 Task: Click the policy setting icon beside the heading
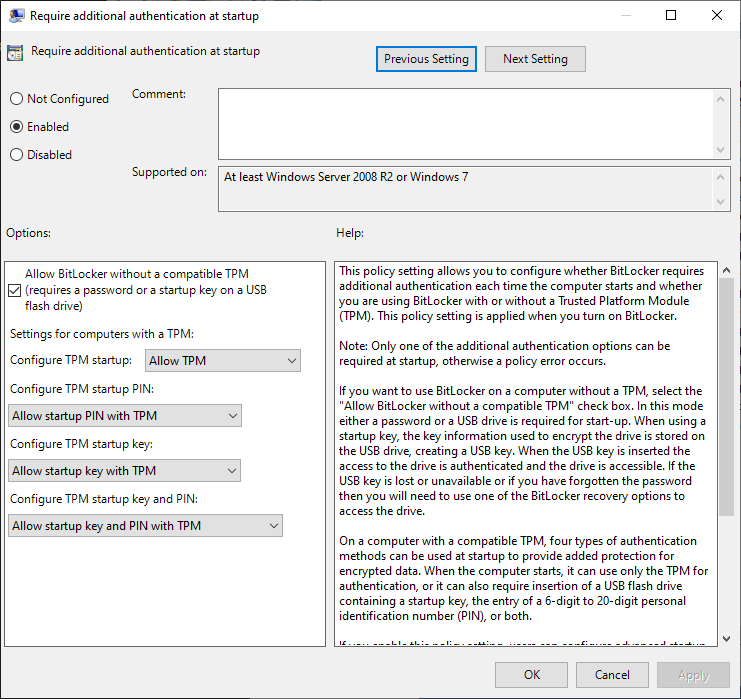click(15, 52)
